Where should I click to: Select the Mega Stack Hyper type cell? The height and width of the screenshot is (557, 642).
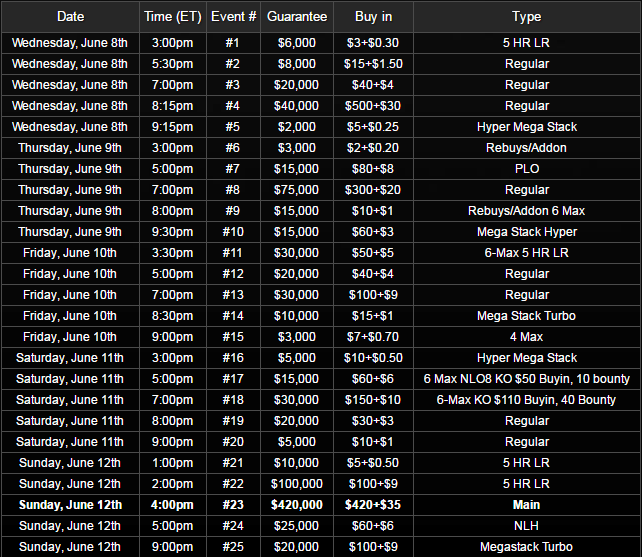tap(526, 232)
